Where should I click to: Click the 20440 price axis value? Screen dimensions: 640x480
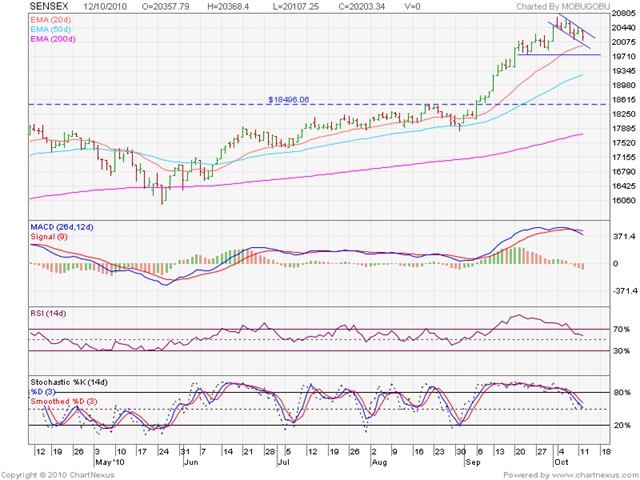623,28
